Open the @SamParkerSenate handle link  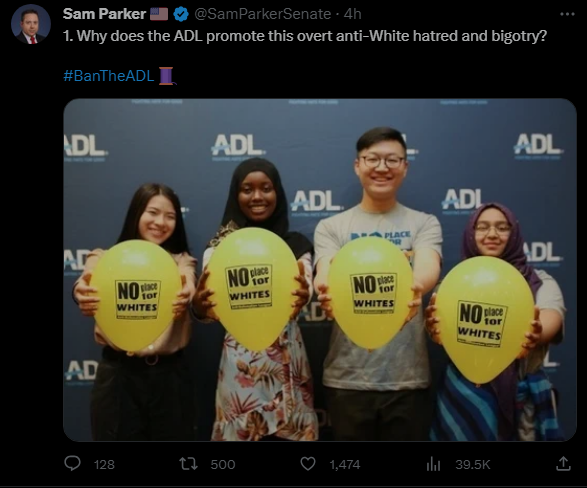[263, 14]
